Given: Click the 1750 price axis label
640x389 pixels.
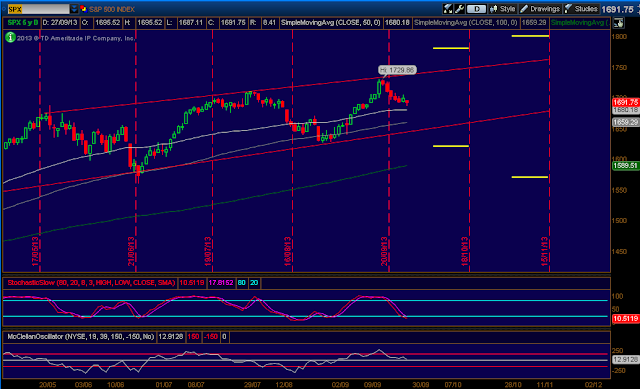Looking at the screenshot, I should tap(619, 68).
